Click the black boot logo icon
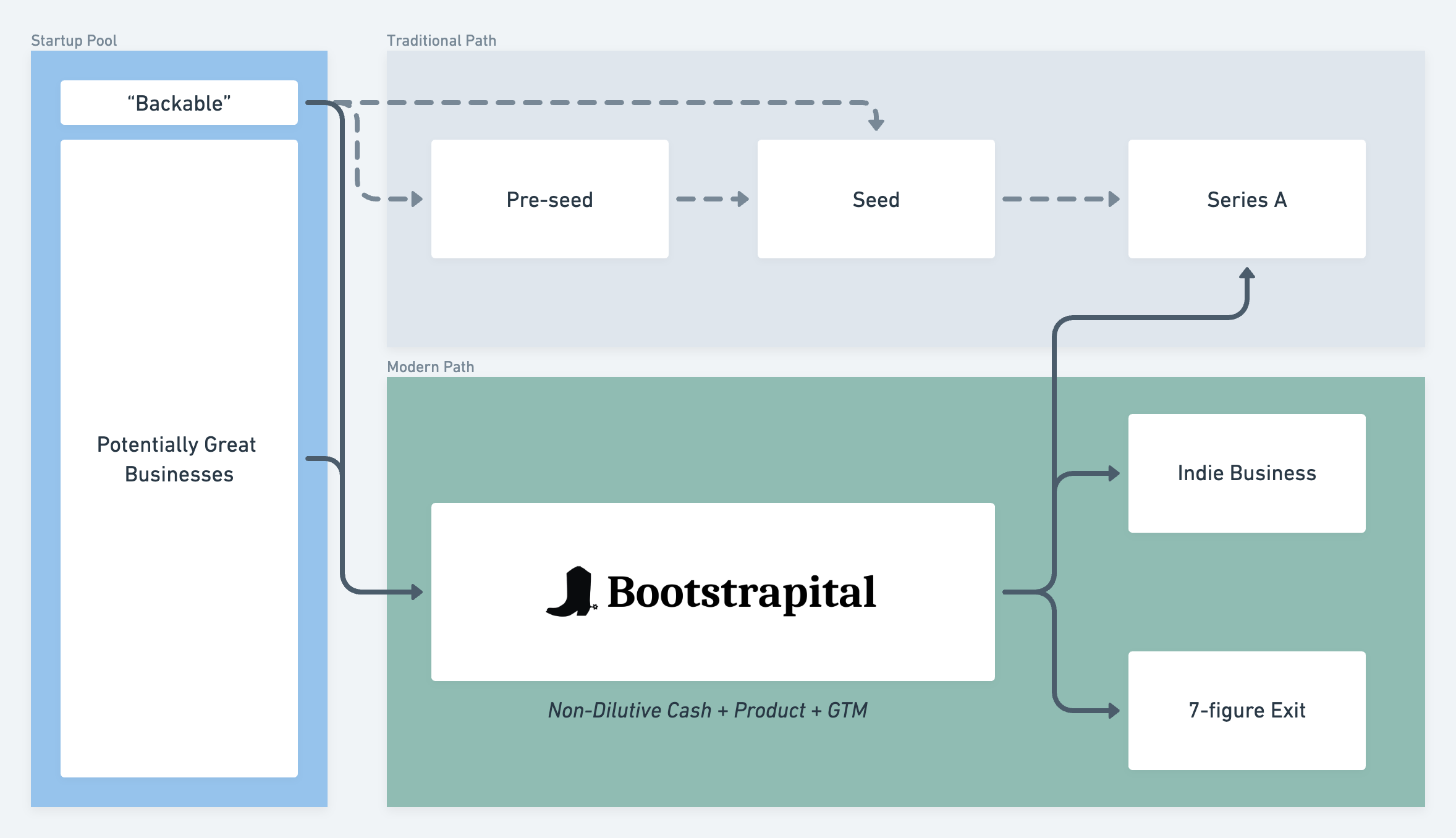This screenshot has height=838, width=1456. (x=572, y=592)
